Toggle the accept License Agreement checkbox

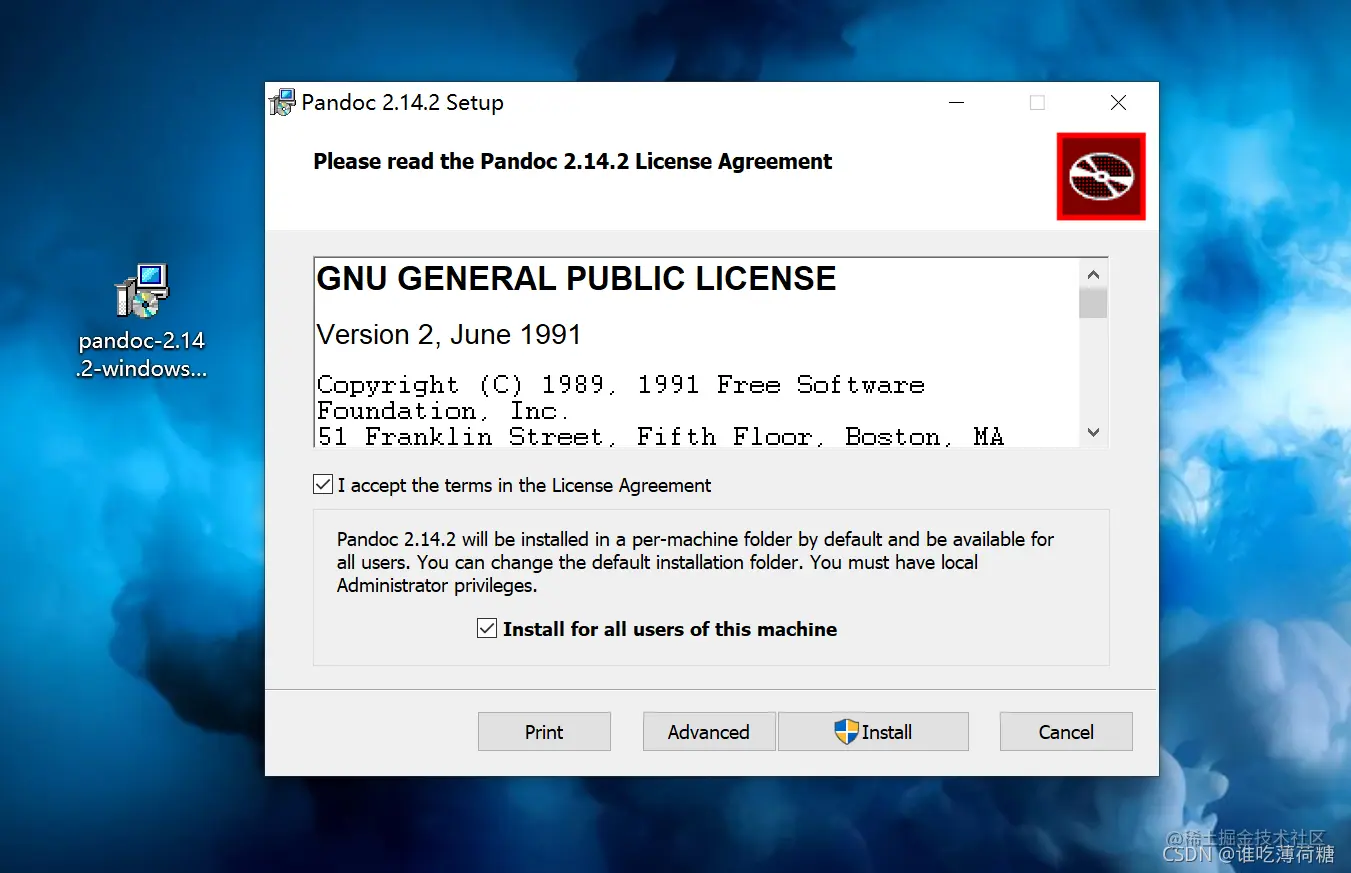323,485
